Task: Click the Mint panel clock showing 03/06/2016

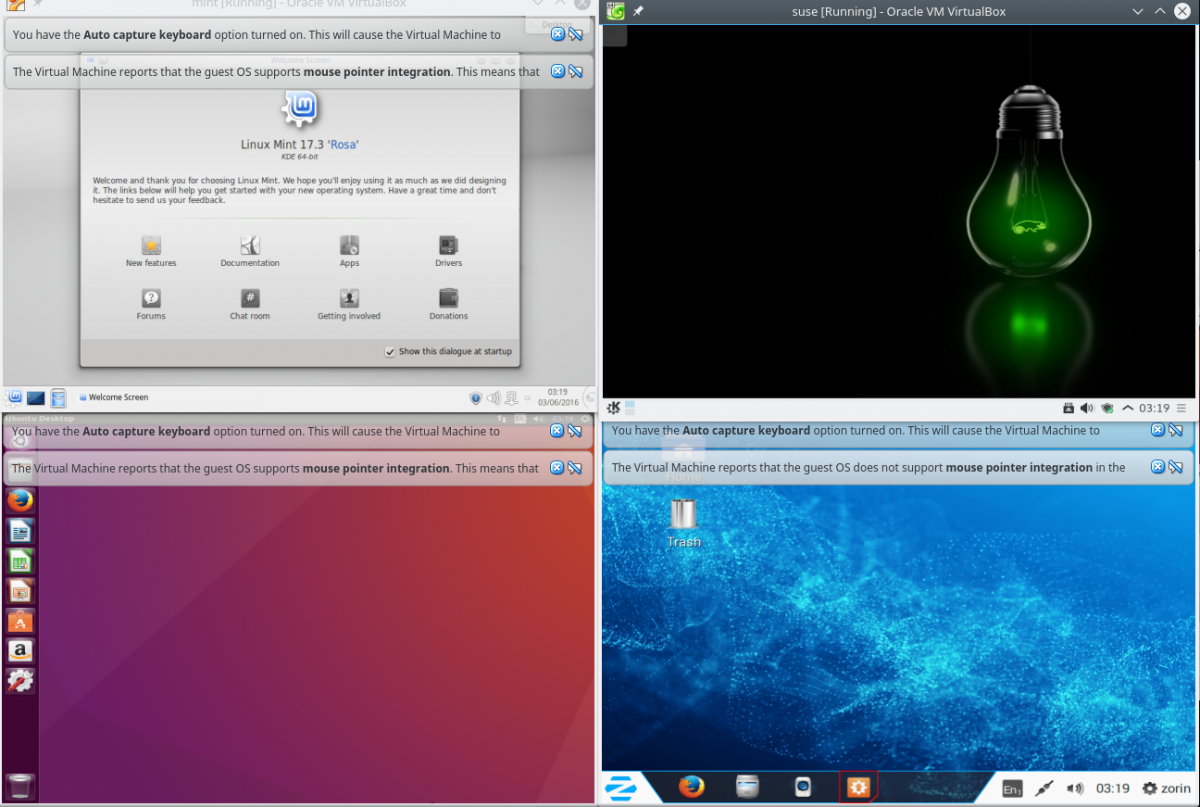Action: 558,397
